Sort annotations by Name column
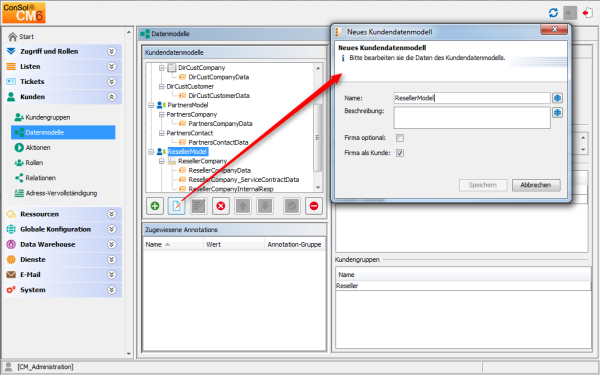Screen dimensions: 600x375 (173, 245)
